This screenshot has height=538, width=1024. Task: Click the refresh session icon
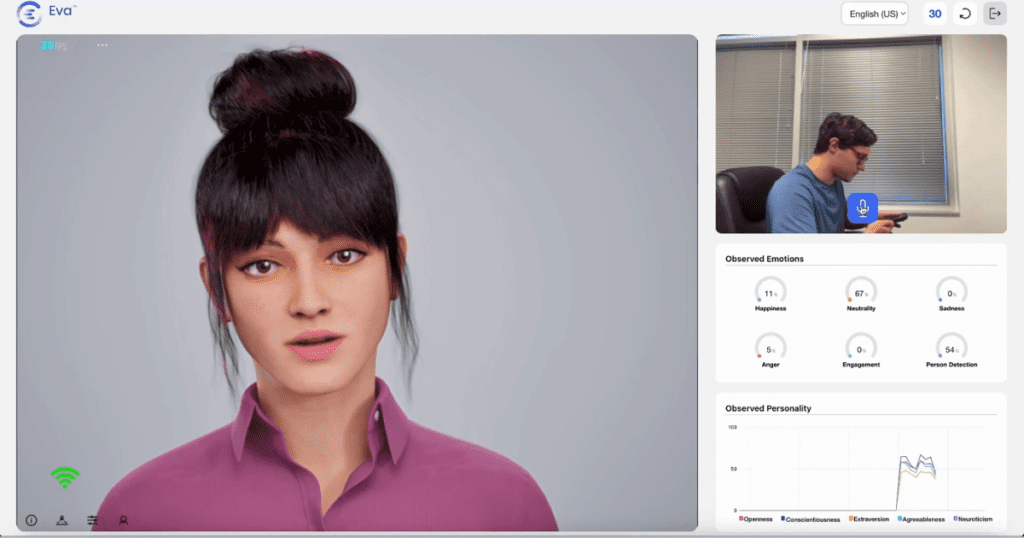pos(965,14)
